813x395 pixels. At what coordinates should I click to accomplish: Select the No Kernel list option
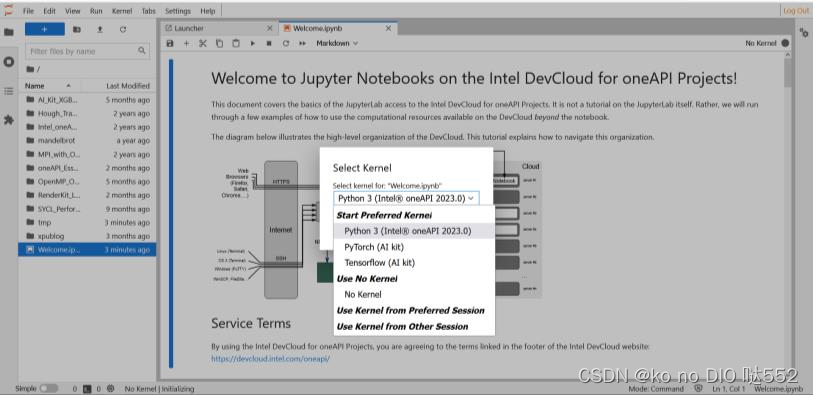(414, 294)
